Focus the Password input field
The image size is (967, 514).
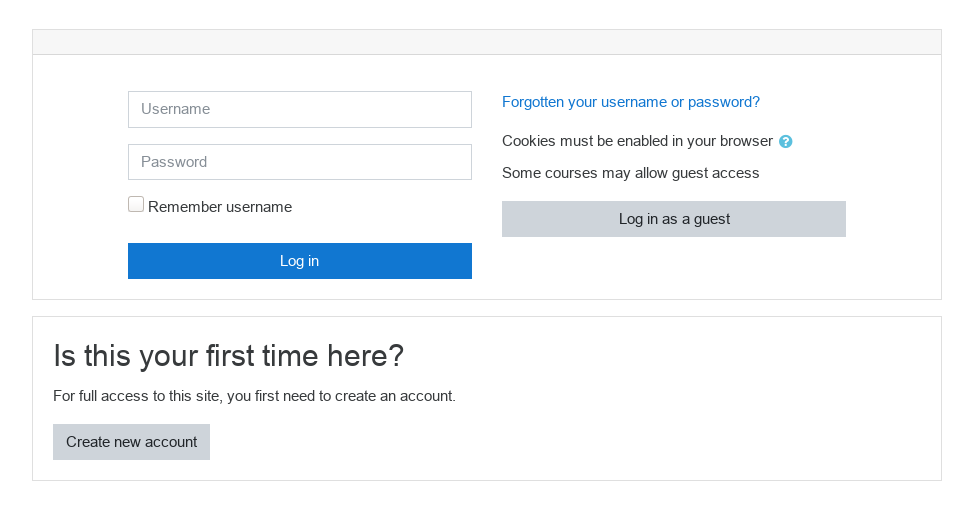point(300,162)
